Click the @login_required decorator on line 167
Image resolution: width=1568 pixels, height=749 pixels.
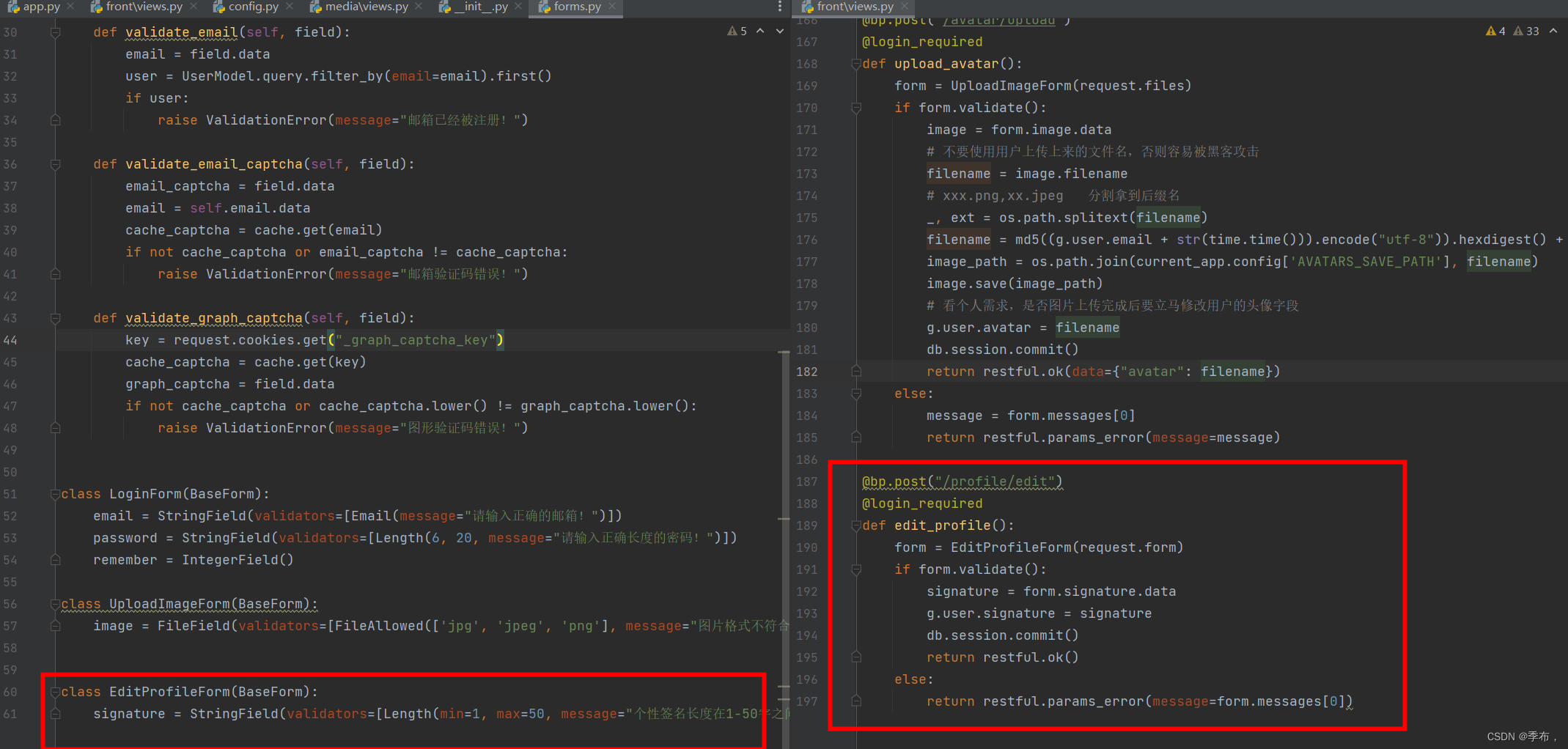click(922, 42)
